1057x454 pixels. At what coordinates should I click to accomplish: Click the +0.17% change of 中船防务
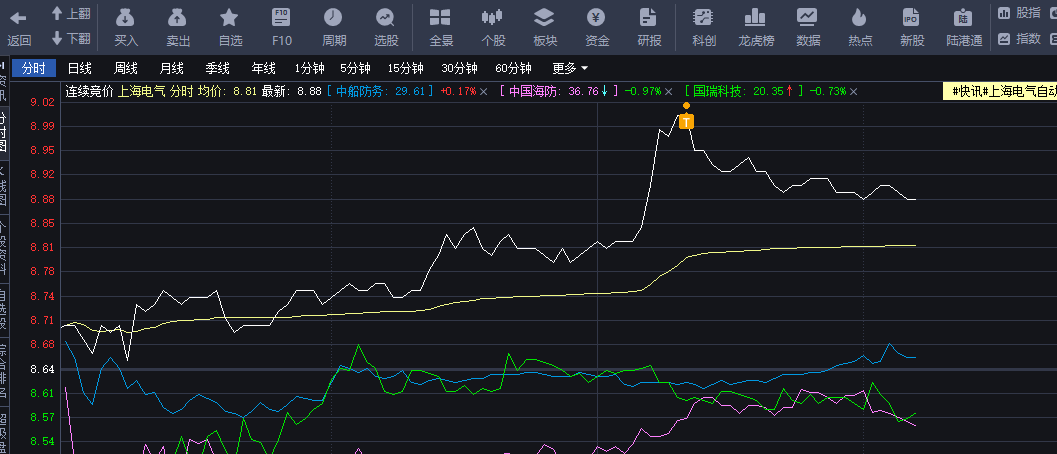click(x=458, y=91)
